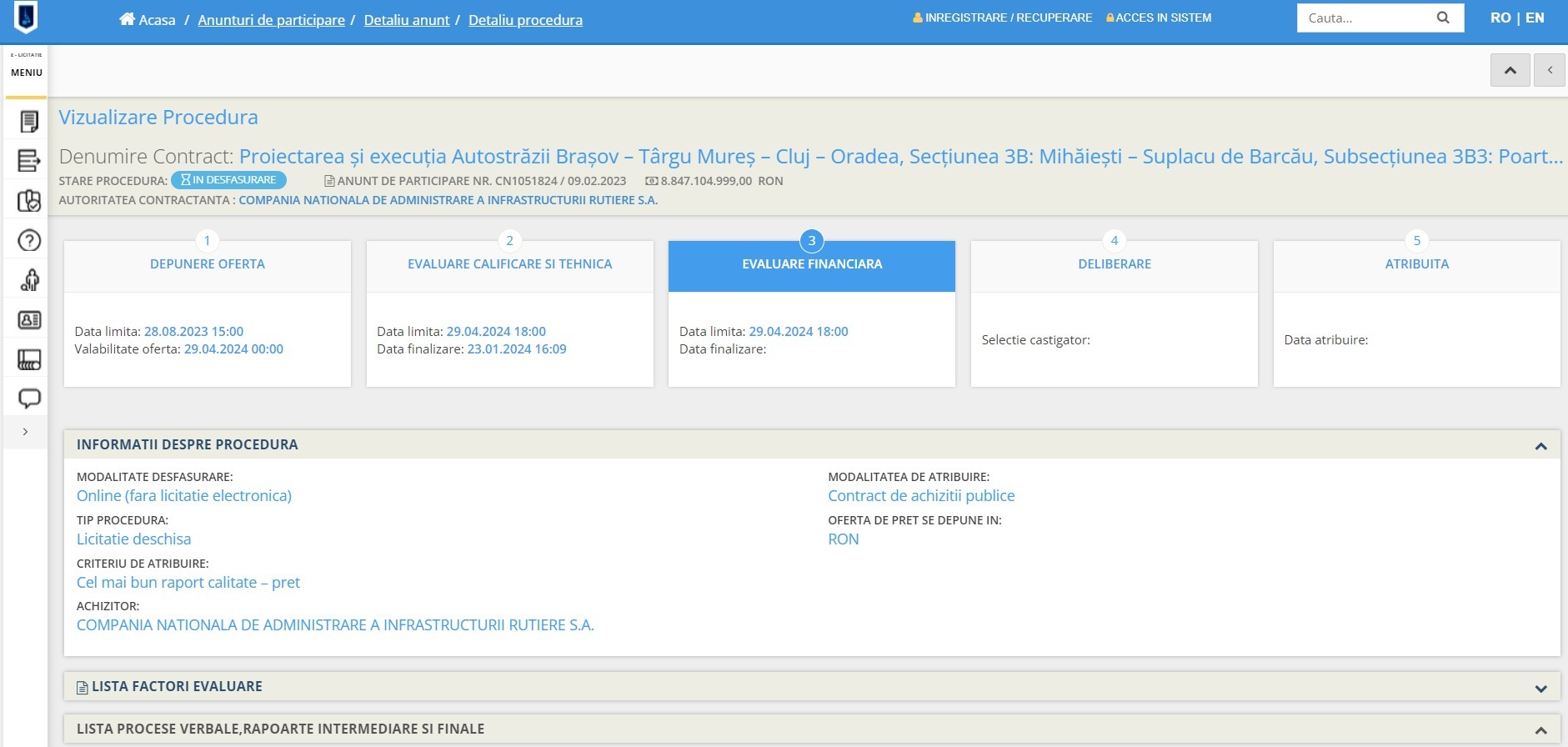Select the Atribuita step
The width and height of the screenshot is (1568, 747).
pos(1417,264)
